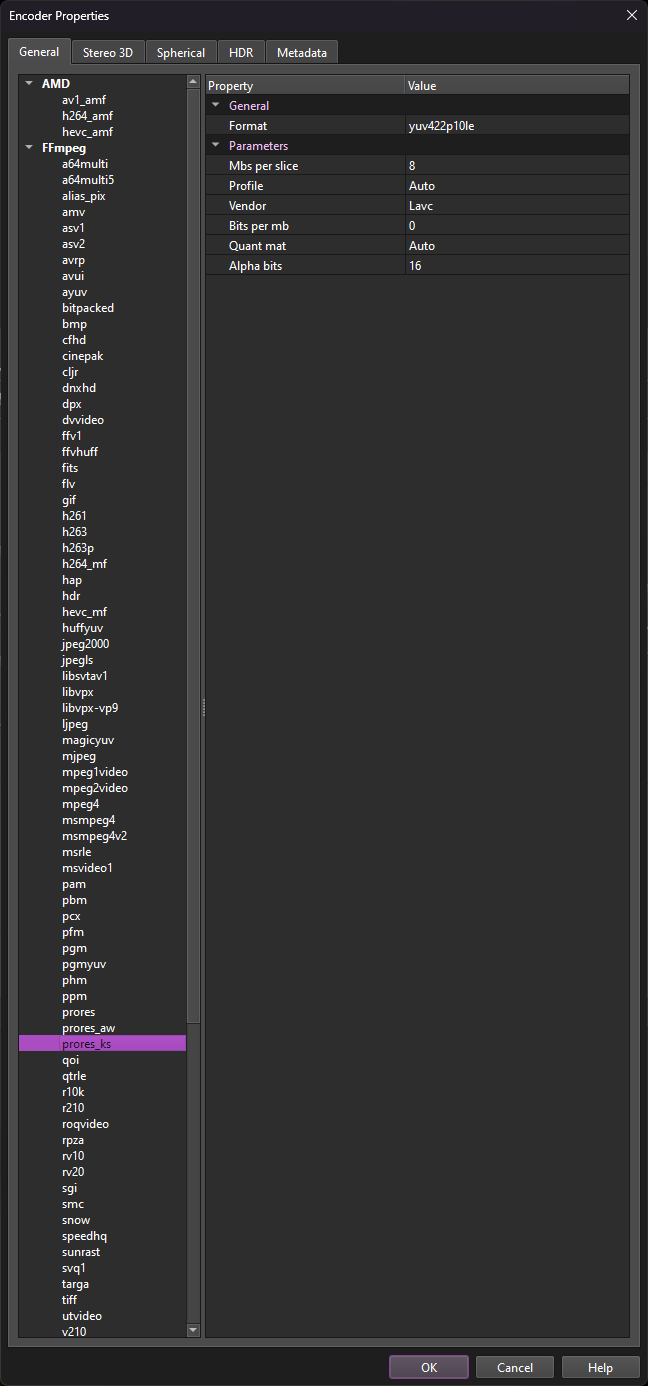This screenshot has height=1386, width=648.
Task: Click the yuv422p10le Format value
Action: click(x=516, y=126)
